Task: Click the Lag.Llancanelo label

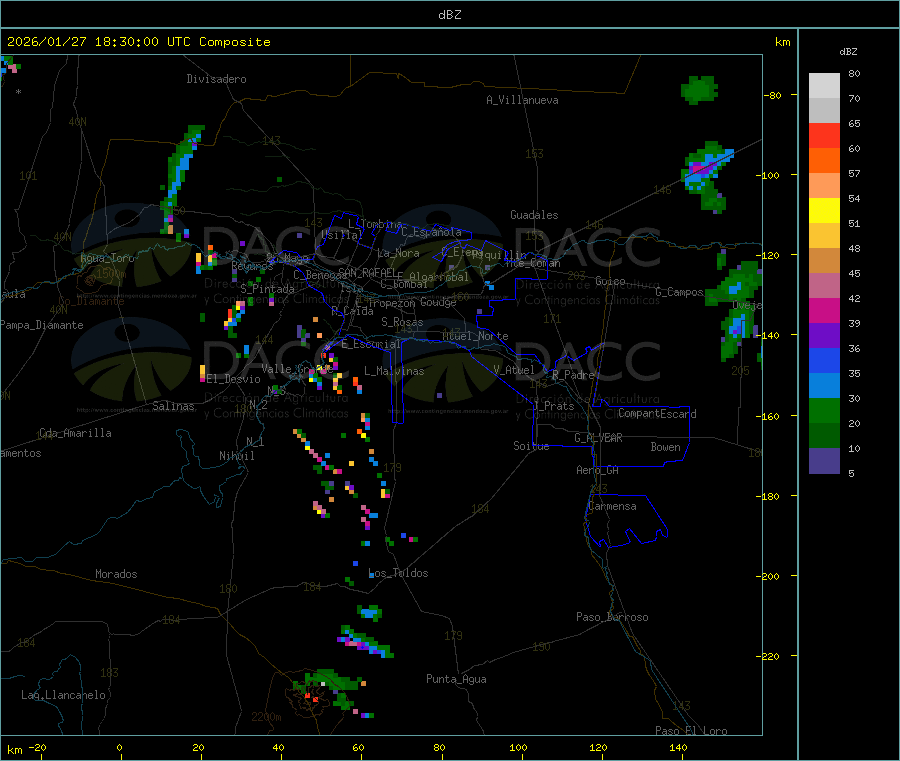Action: point(63,695)
